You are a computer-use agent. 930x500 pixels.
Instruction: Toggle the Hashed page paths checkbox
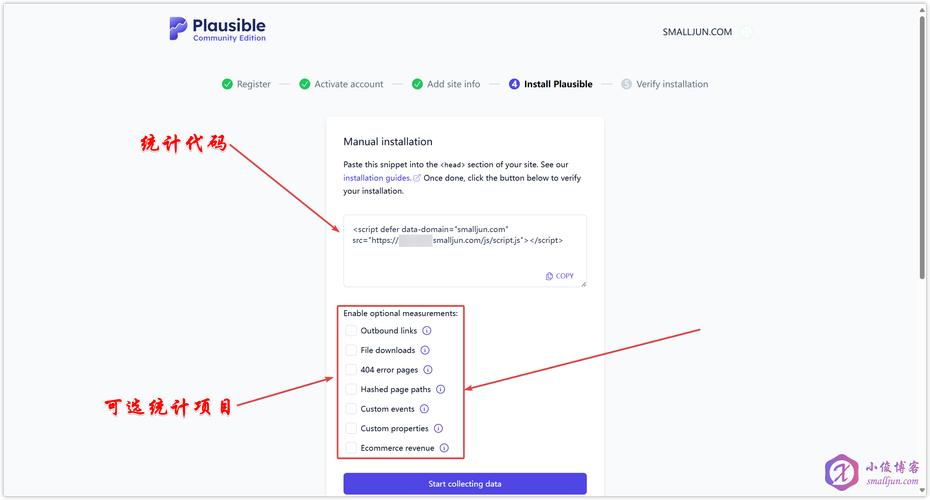351,389
